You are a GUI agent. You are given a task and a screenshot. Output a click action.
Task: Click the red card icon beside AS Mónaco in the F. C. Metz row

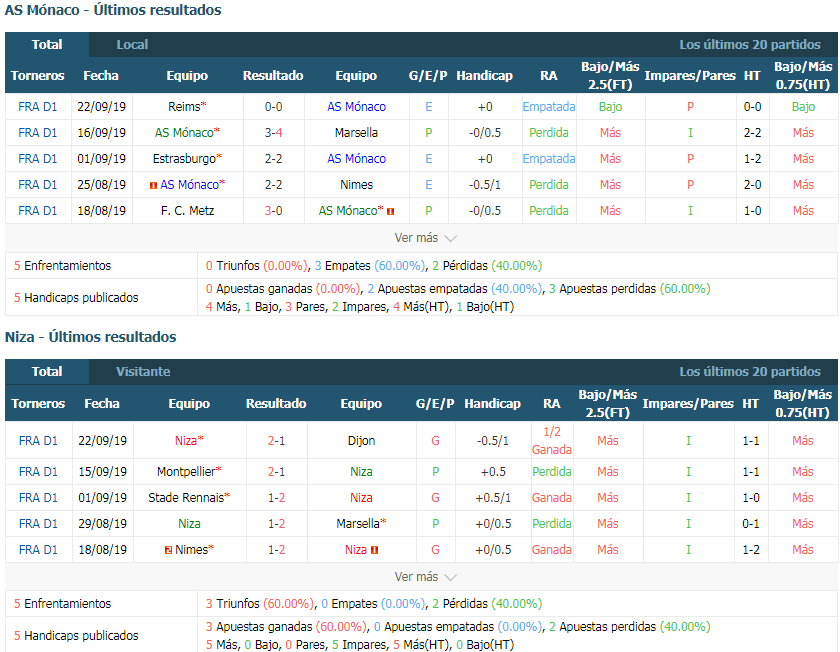[x=391, y=212]
